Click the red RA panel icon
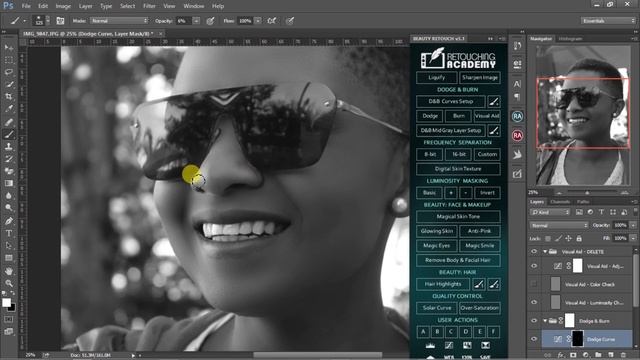 click(x=517, y=135)
